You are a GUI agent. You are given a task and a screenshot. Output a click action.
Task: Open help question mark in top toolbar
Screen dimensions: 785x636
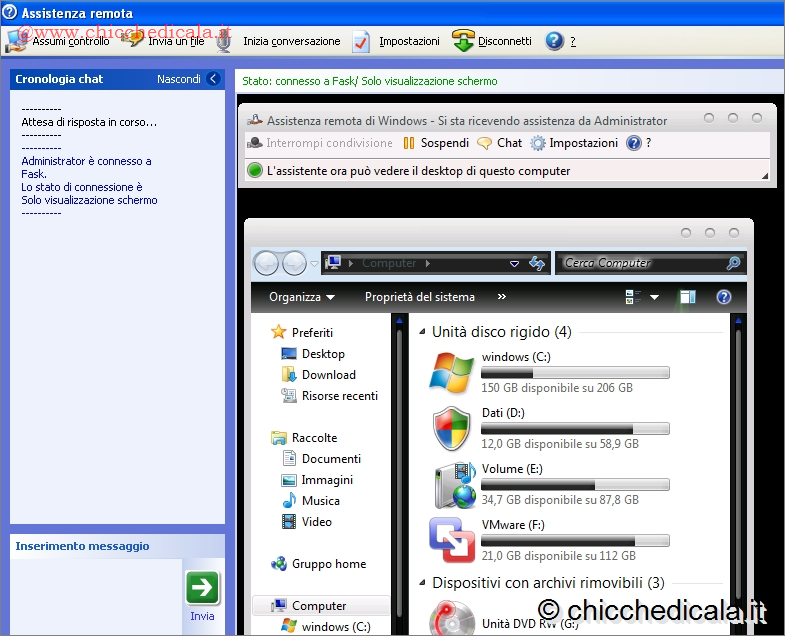pos(555,41)
